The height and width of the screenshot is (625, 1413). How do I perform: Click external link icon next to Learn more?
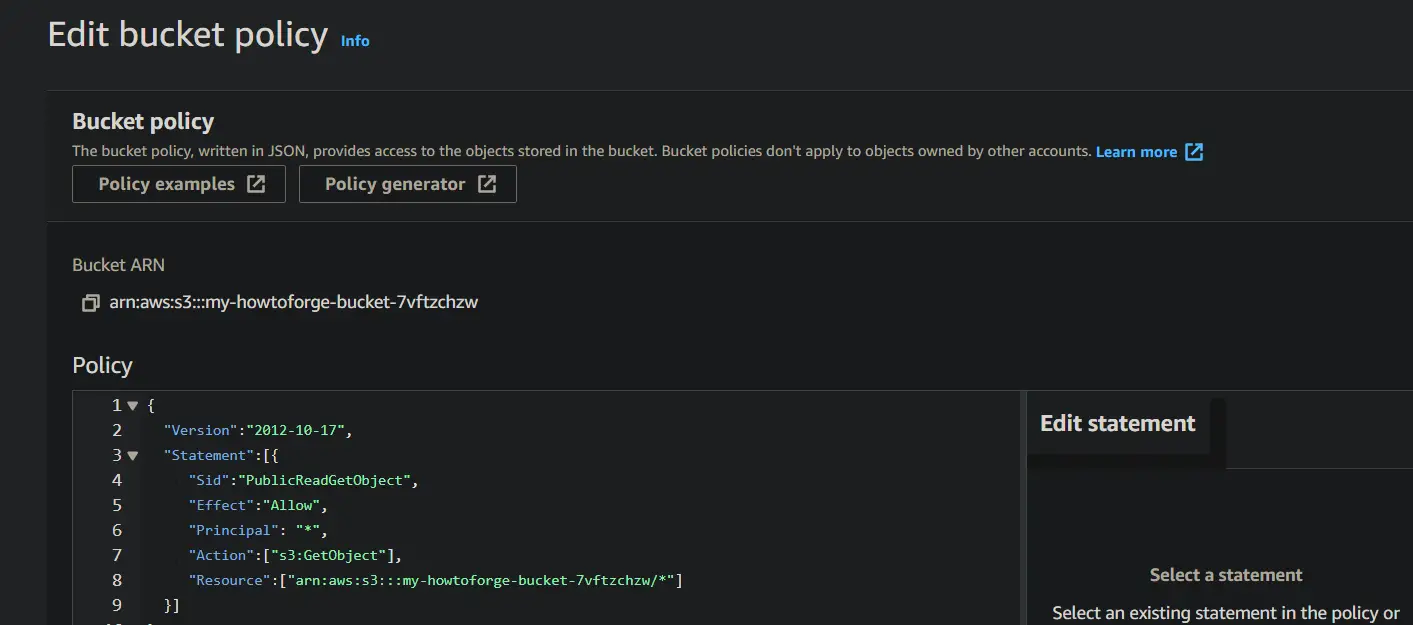point(1194,152)
